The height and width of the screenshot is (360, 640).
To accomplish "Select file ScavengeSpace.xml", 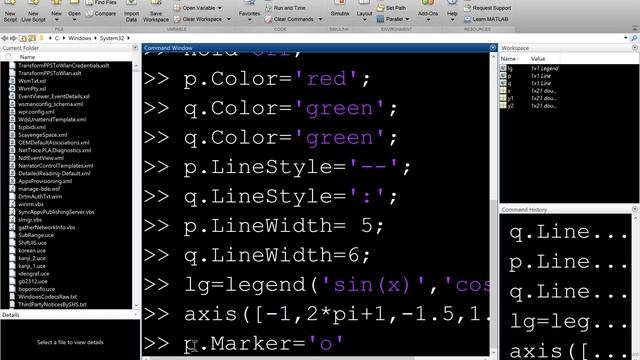I will [42, 135].
